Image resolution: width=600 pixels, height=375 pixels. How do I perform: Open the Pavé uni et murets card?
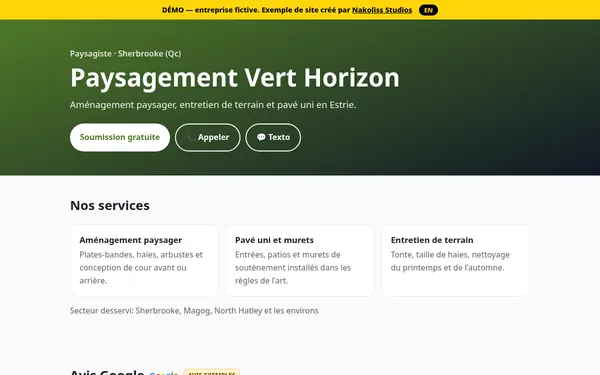coord(300,261)
